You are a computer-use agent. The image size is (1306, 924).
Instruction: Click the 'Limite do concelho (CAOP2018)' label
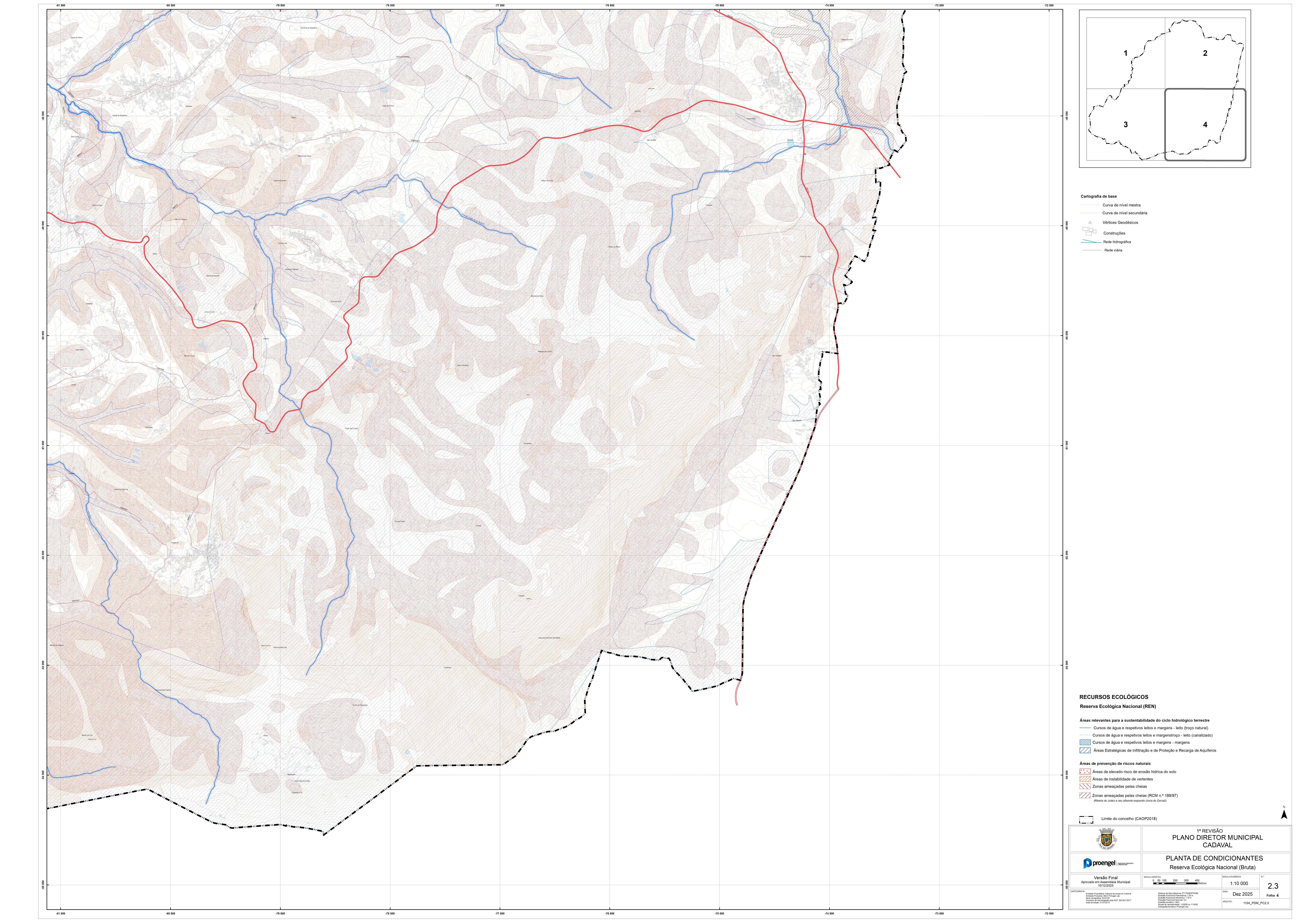pyautogui.click(x=1129, y=819)
